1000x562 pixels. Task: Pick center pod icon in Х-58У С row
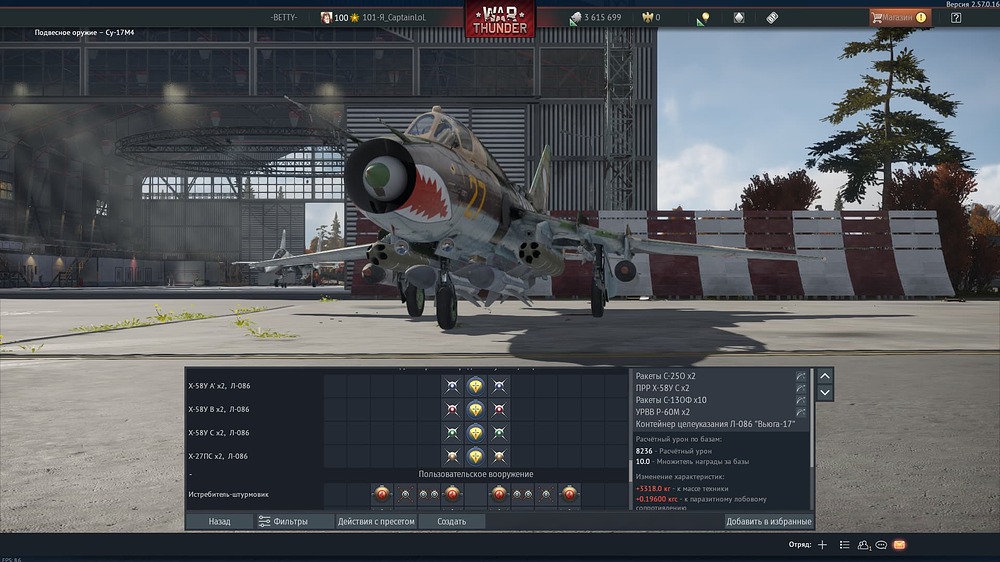pyautogui.click(x=476, y=433)
